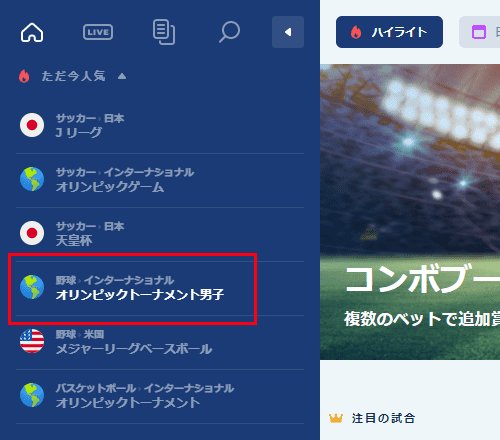The image size is (500, 440).
Task: Select the ハイライト tab
Action: [389, 32]
